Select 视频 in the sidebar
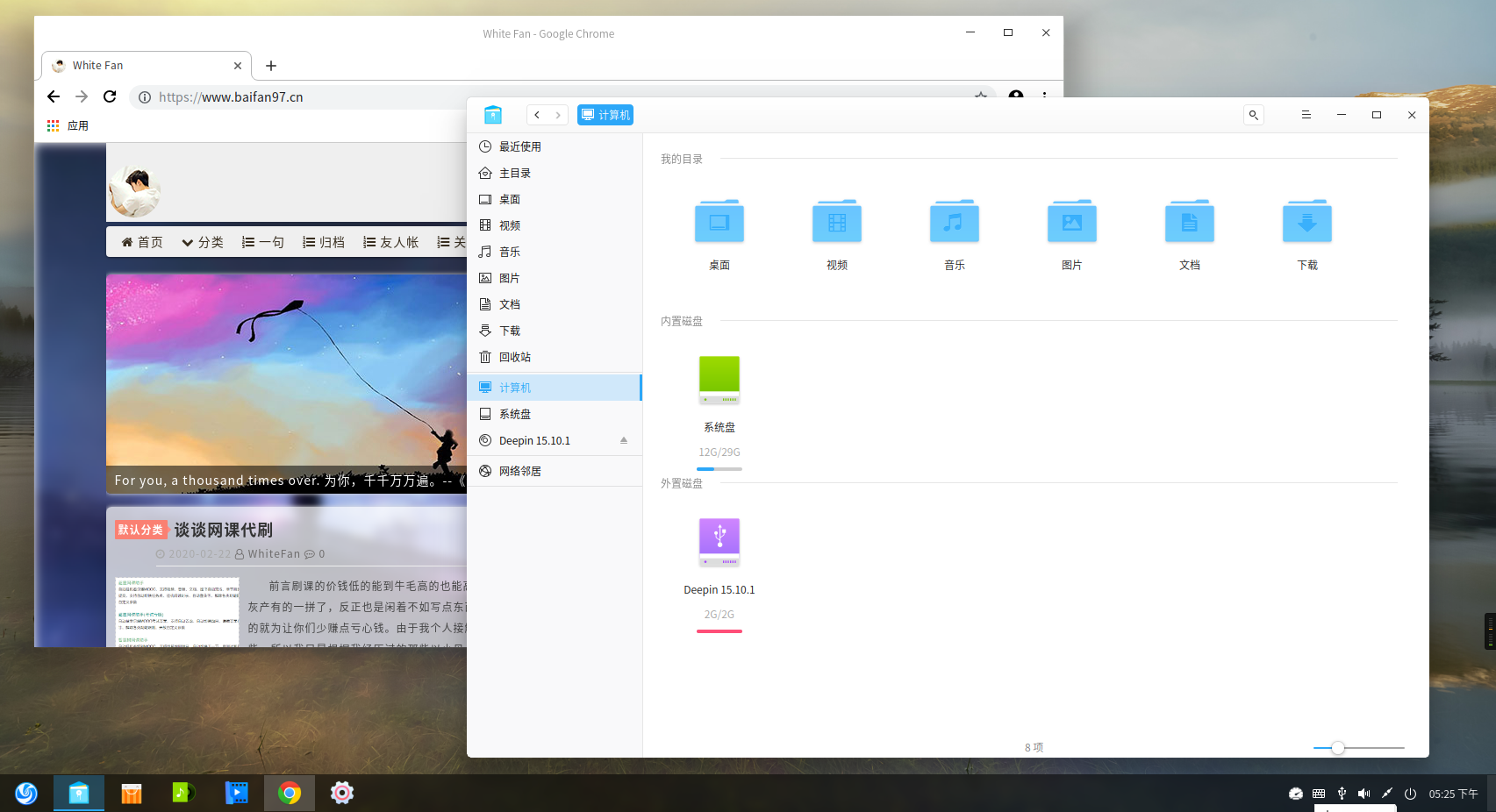This screenshot has width=1496, height=812. click(x=555, y=225)
